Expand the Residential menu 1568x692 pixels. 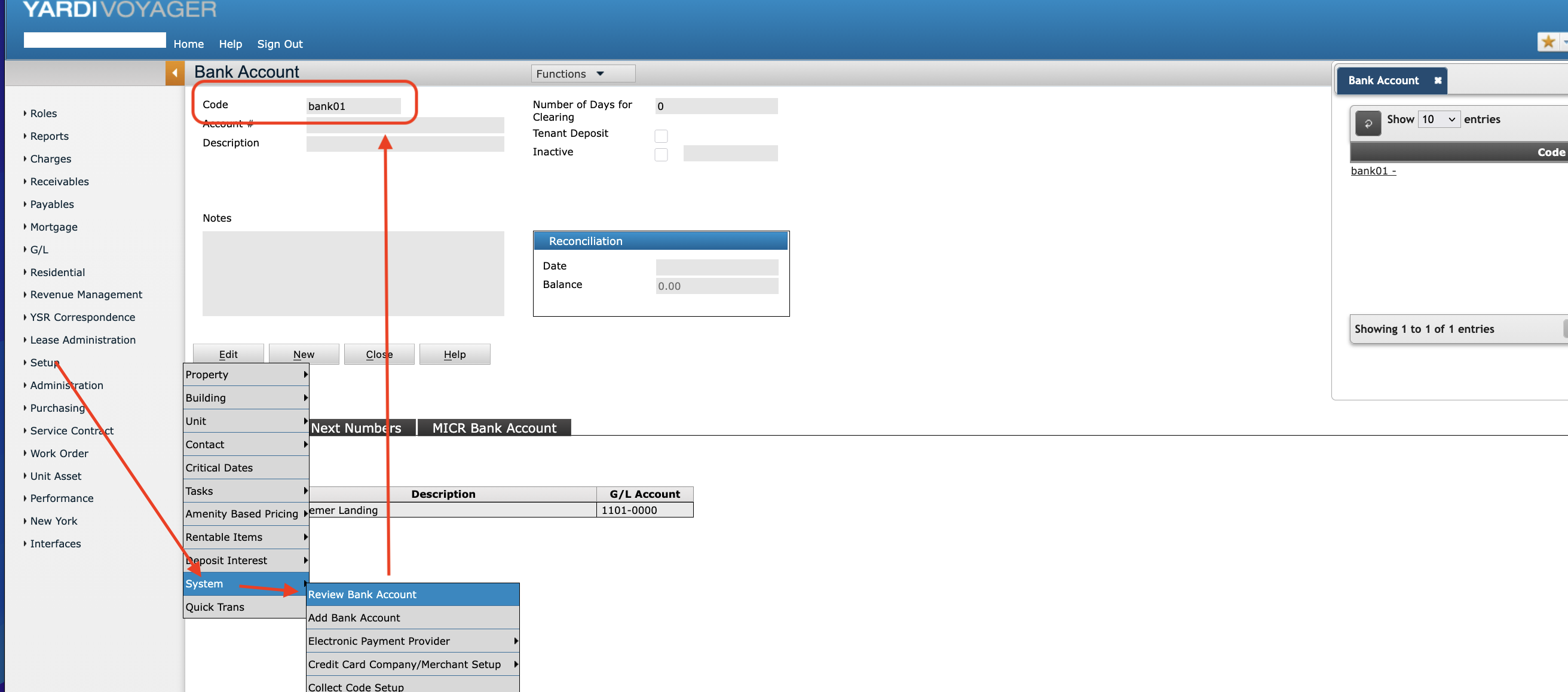tap(57, 272)
